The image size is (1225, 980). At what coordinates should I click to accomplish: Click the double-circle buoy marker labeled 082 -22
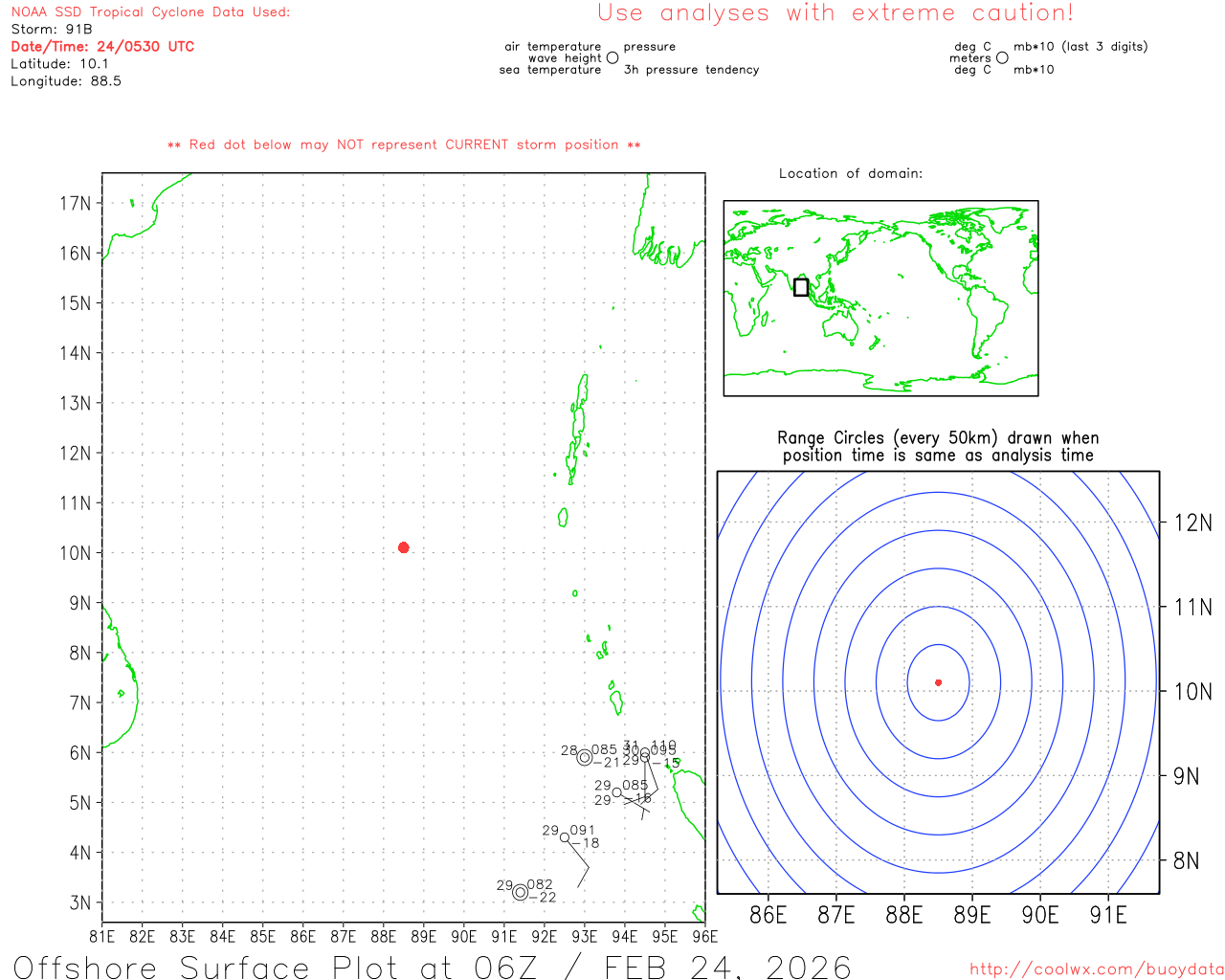pyautogui.click(x=521, y=892)
